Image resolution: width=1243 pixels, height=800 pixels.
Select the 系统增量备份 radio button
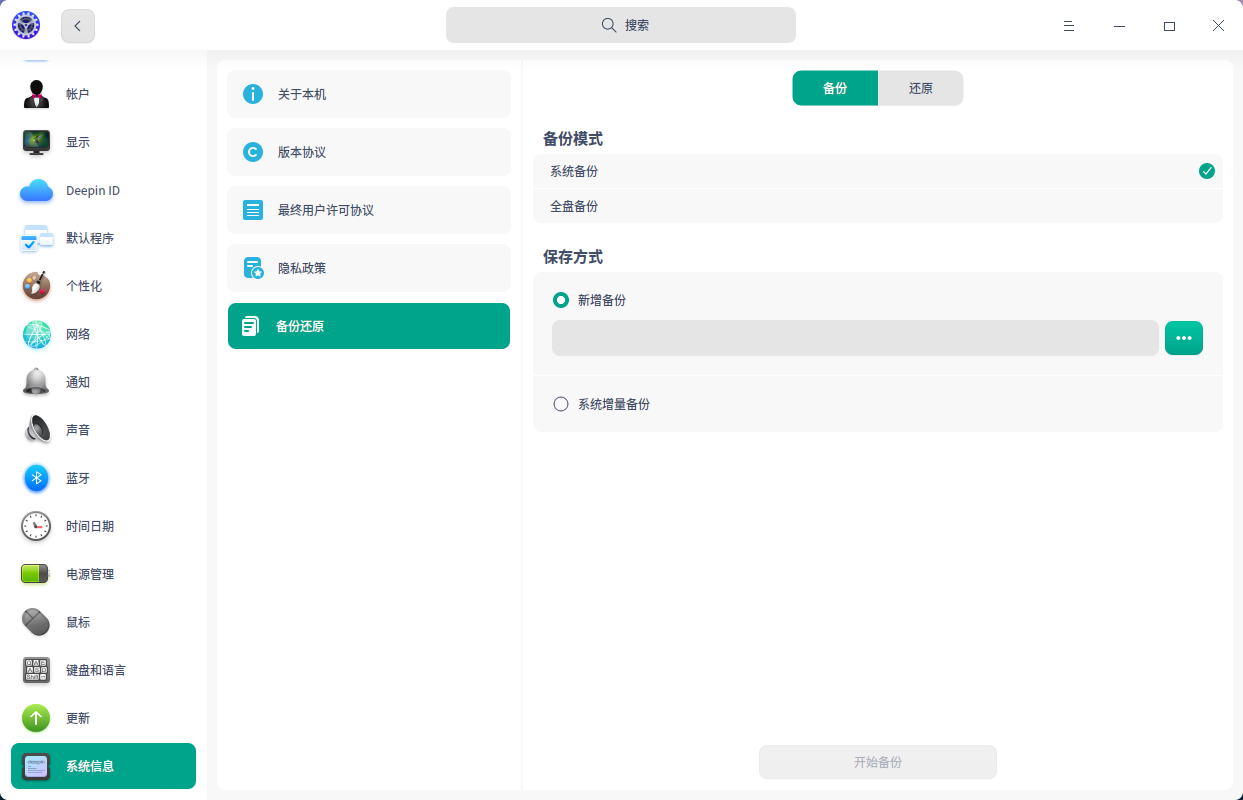[x=561, y=404]
